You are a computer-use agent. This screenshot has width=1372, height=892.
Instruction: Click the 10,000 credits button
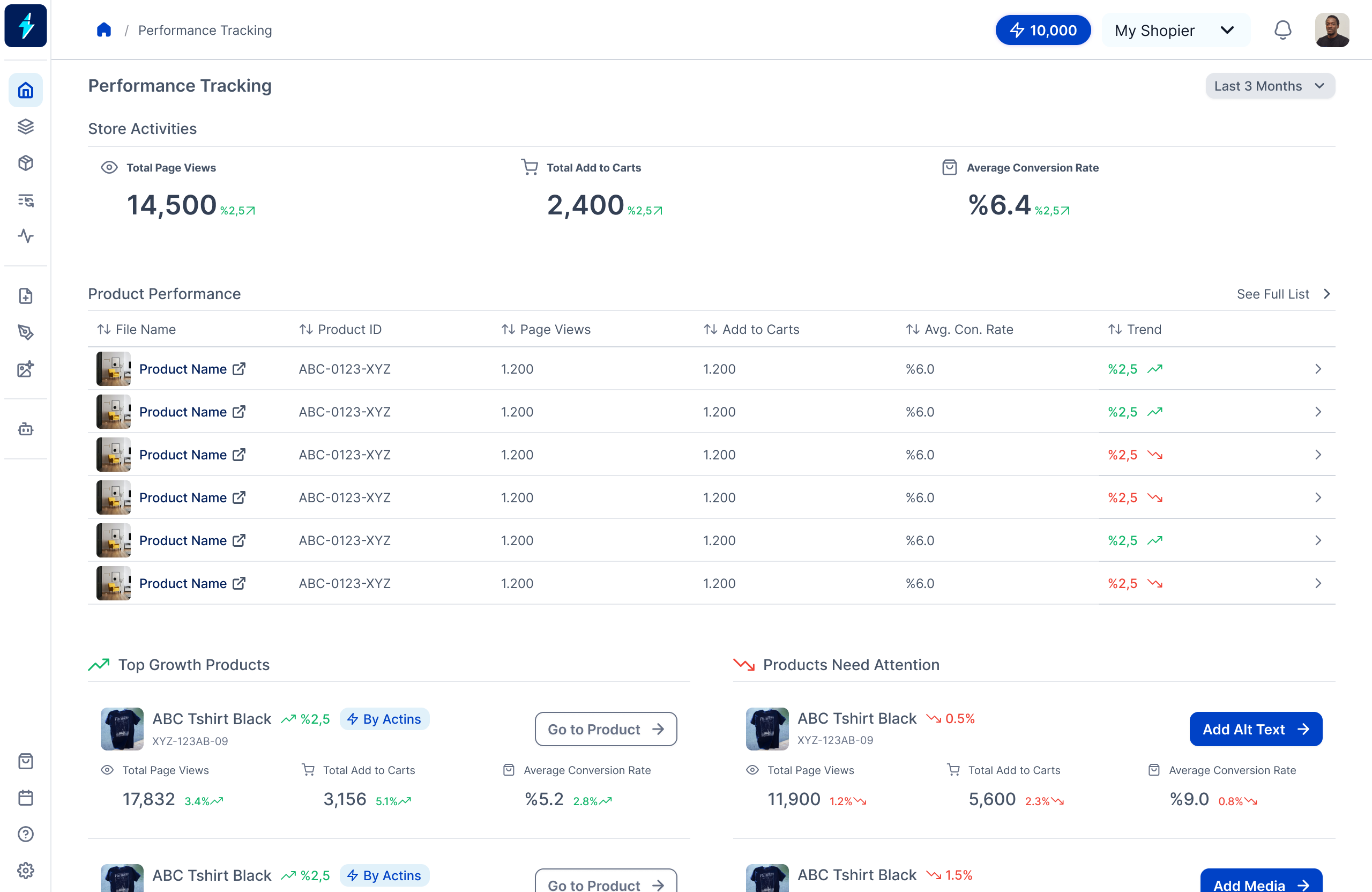1043,30
